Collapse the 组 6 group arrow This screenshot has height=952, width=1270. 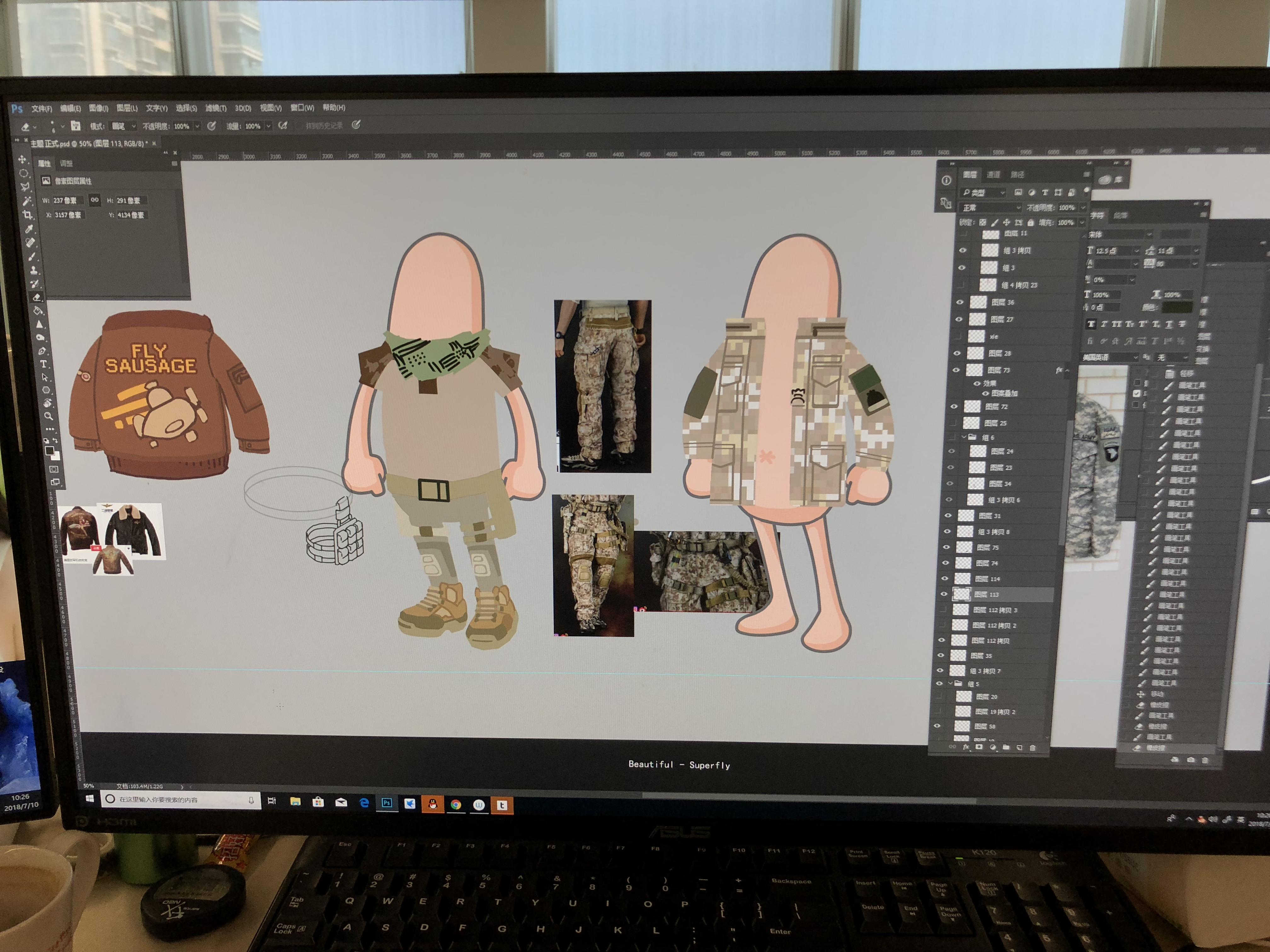click(964, 437)
